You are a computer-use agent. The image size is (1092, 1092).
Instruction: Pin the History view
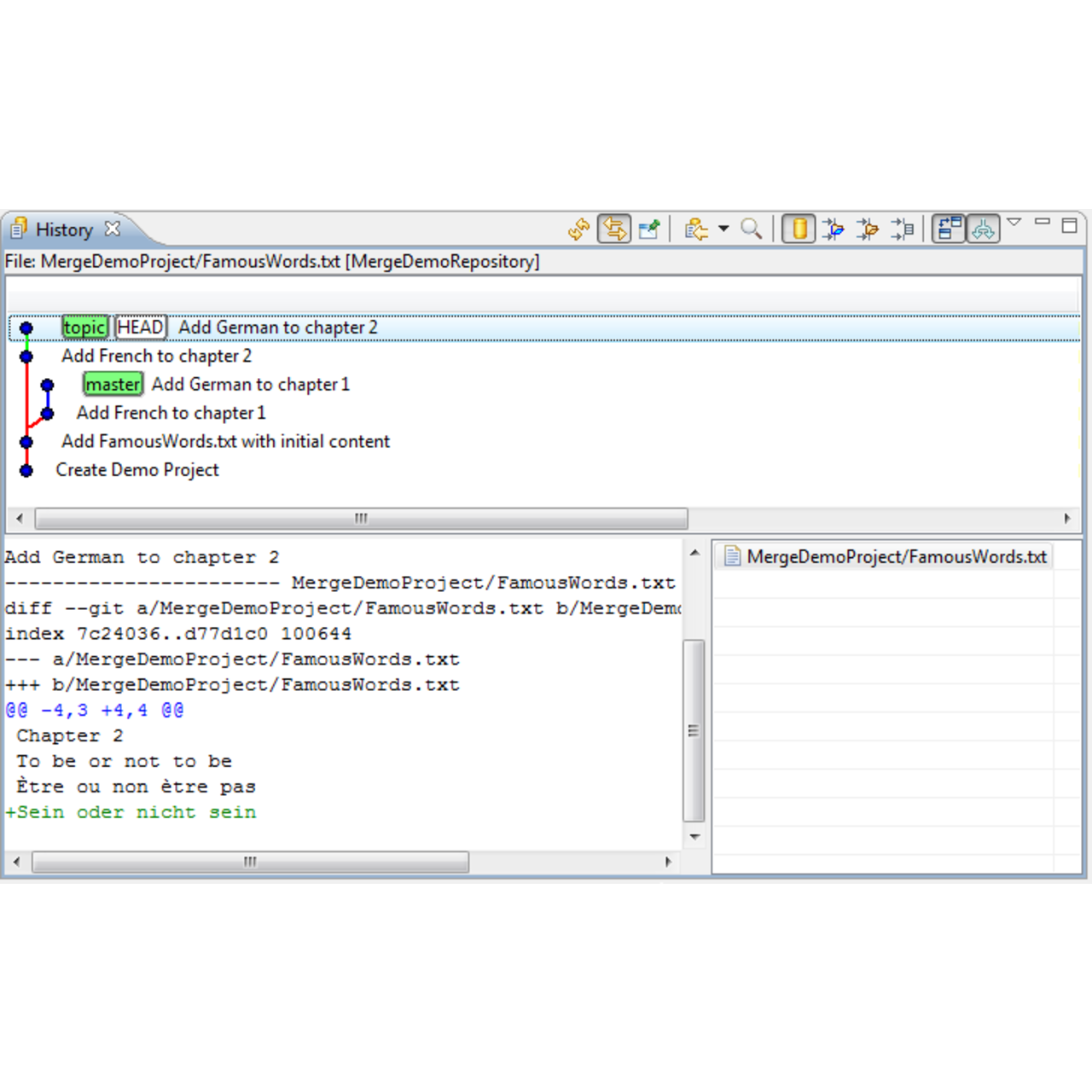click(x=649, y=229)
